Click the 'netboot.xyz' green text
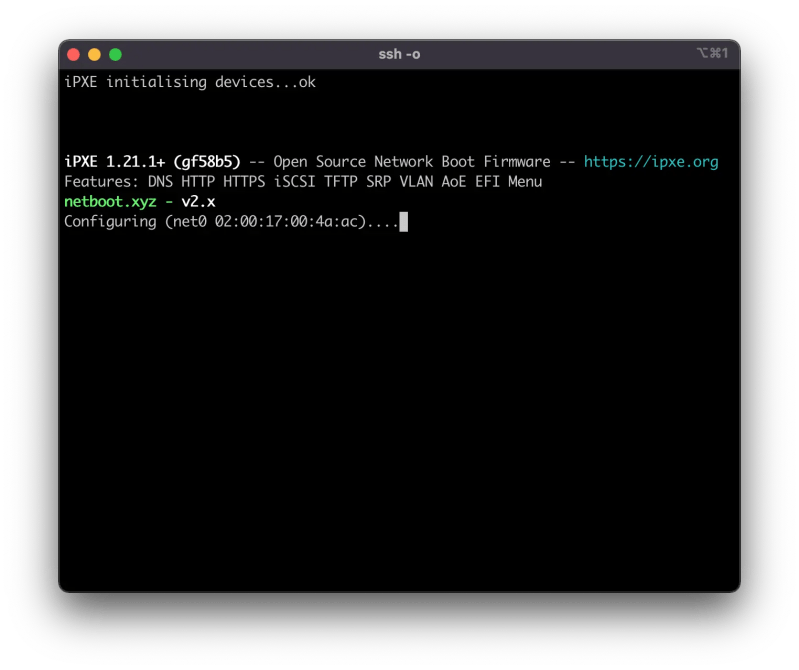 pos(110,202)
